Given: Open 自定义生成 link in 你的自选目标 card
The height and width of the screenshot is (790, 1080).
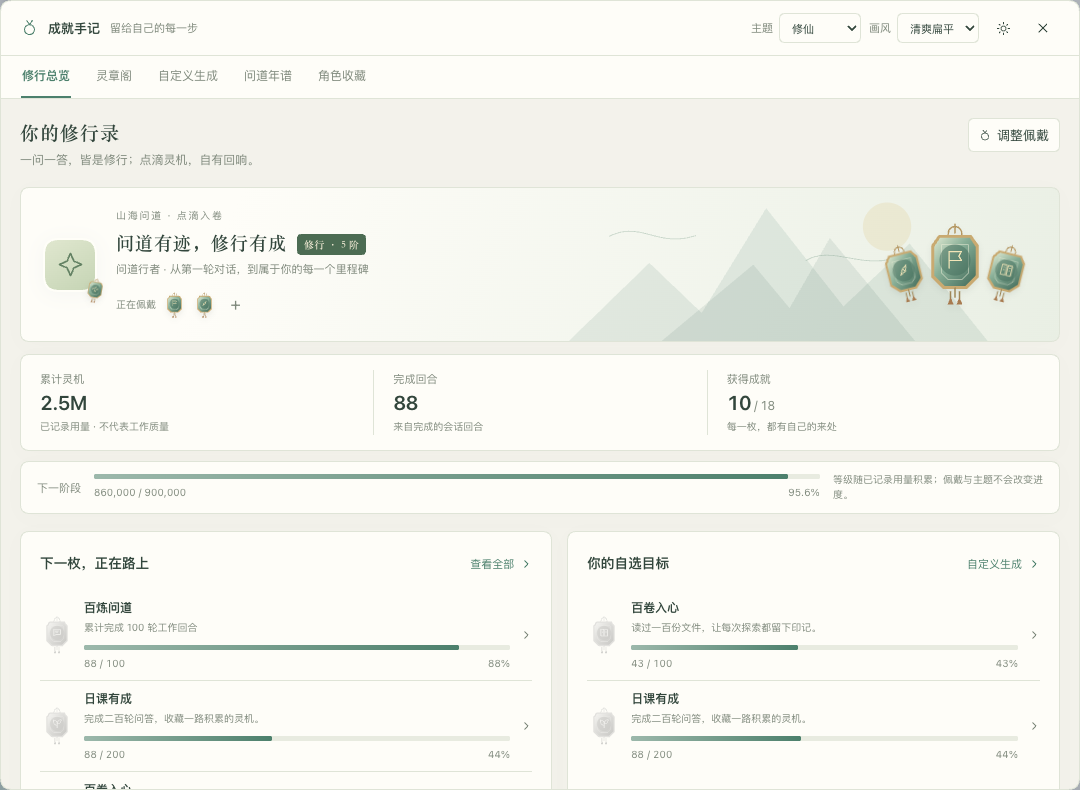Looking at the screenshot, I should pyautogui.click(x=994, y=564).
